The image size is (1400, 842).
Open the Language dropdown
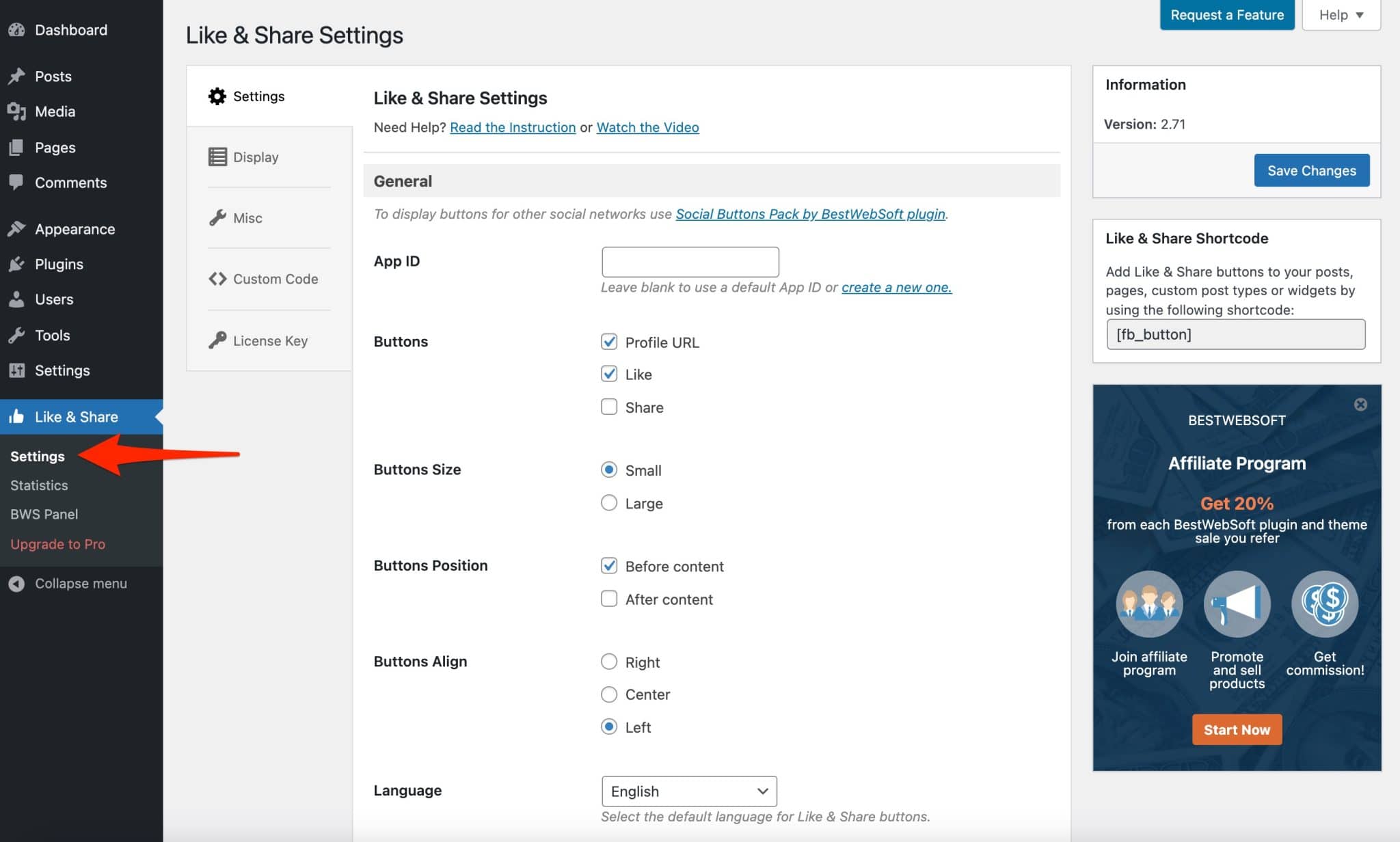689,791
